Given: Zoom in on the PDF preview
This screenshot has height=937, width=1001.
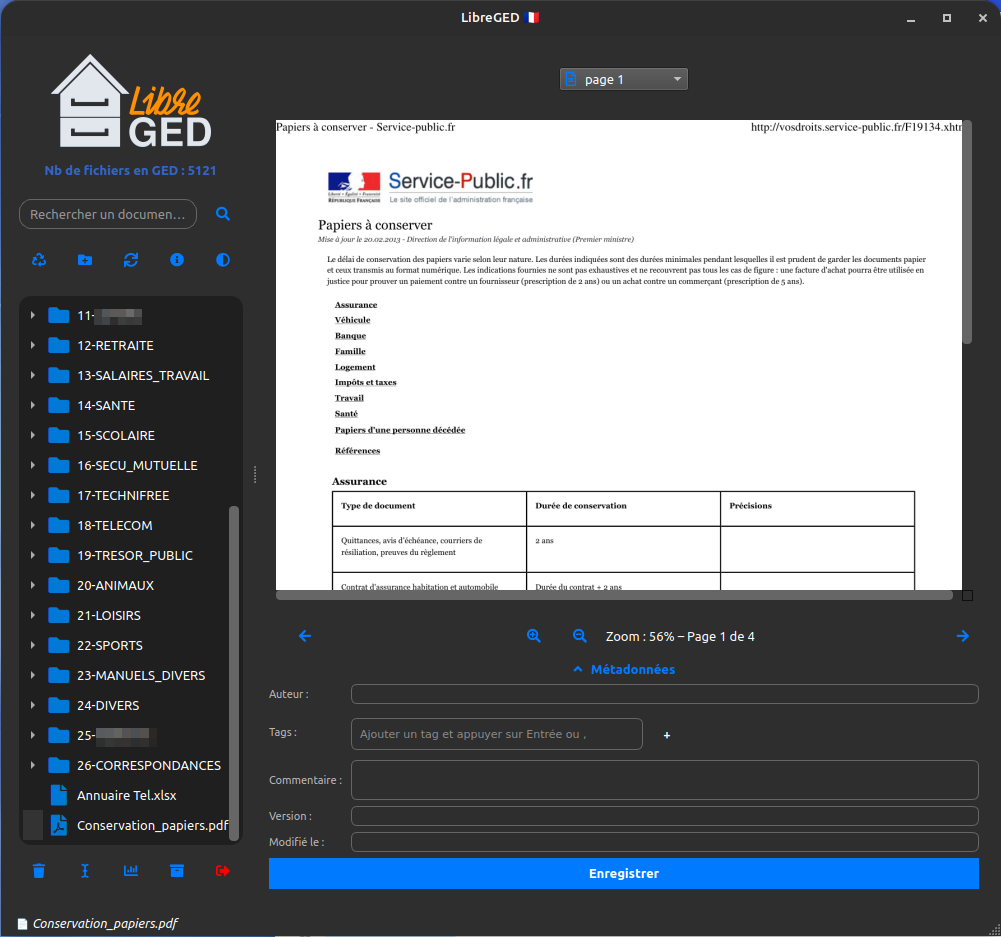Looking at the screenshot, I should 534,636.
